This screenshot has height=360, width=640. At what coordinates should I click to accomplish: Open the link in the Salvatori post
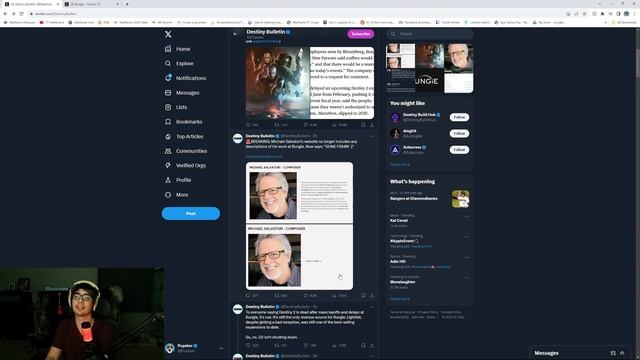[x=264, y=157]
